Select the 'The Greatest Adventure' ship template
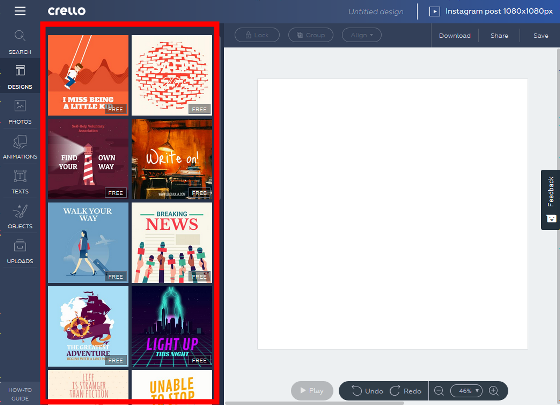 (x=88, y=326)
